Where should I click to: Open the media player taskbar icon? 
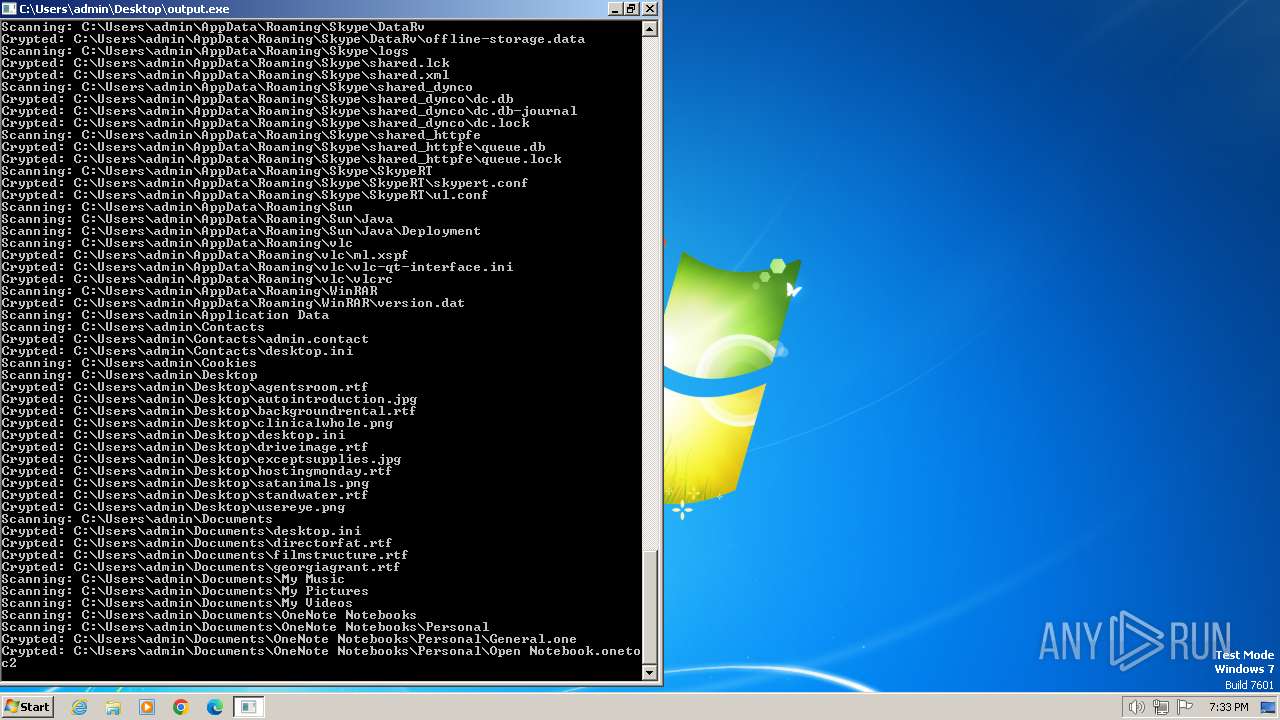coord(147,707)
